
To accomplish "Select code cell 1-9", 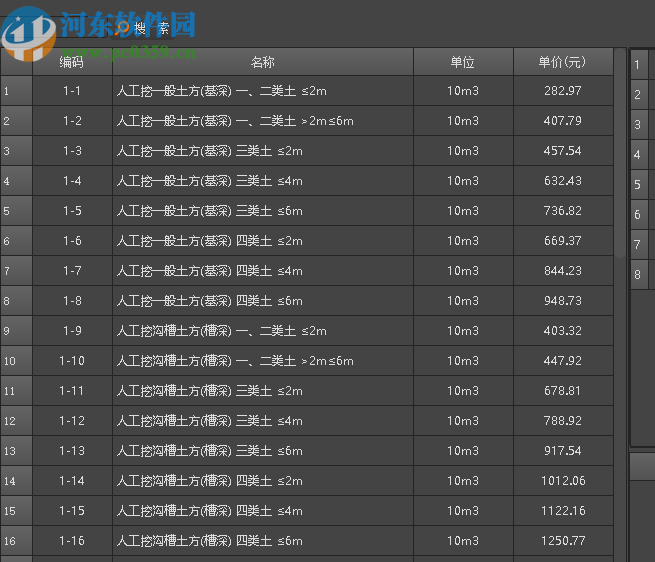I will [72, 331].
